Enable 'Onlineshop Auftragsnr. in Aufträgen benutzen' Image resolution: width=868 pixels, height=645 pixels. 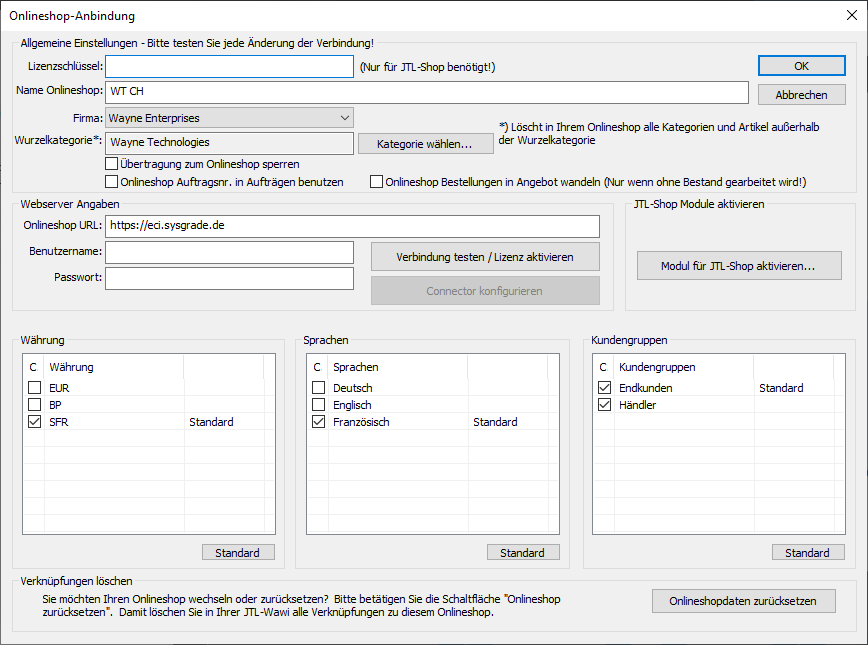tap(111, 182)
